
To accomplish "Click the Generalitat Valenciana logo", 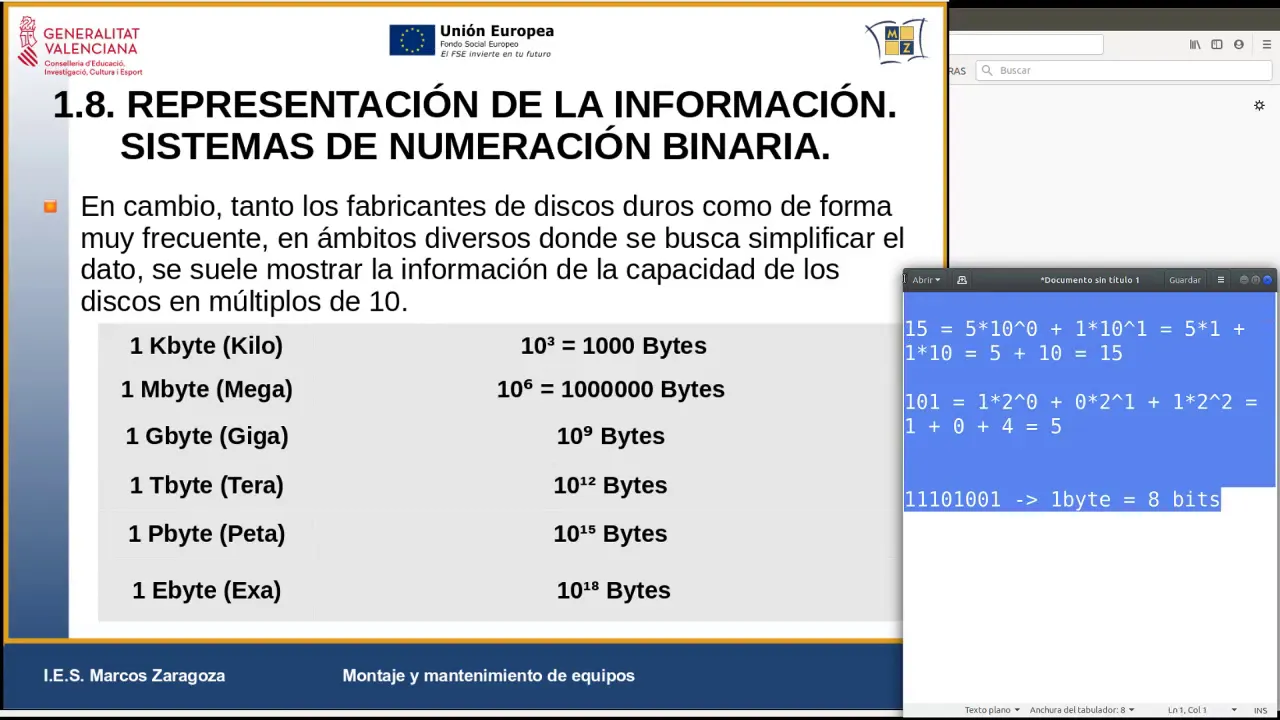I will point(80,46).
